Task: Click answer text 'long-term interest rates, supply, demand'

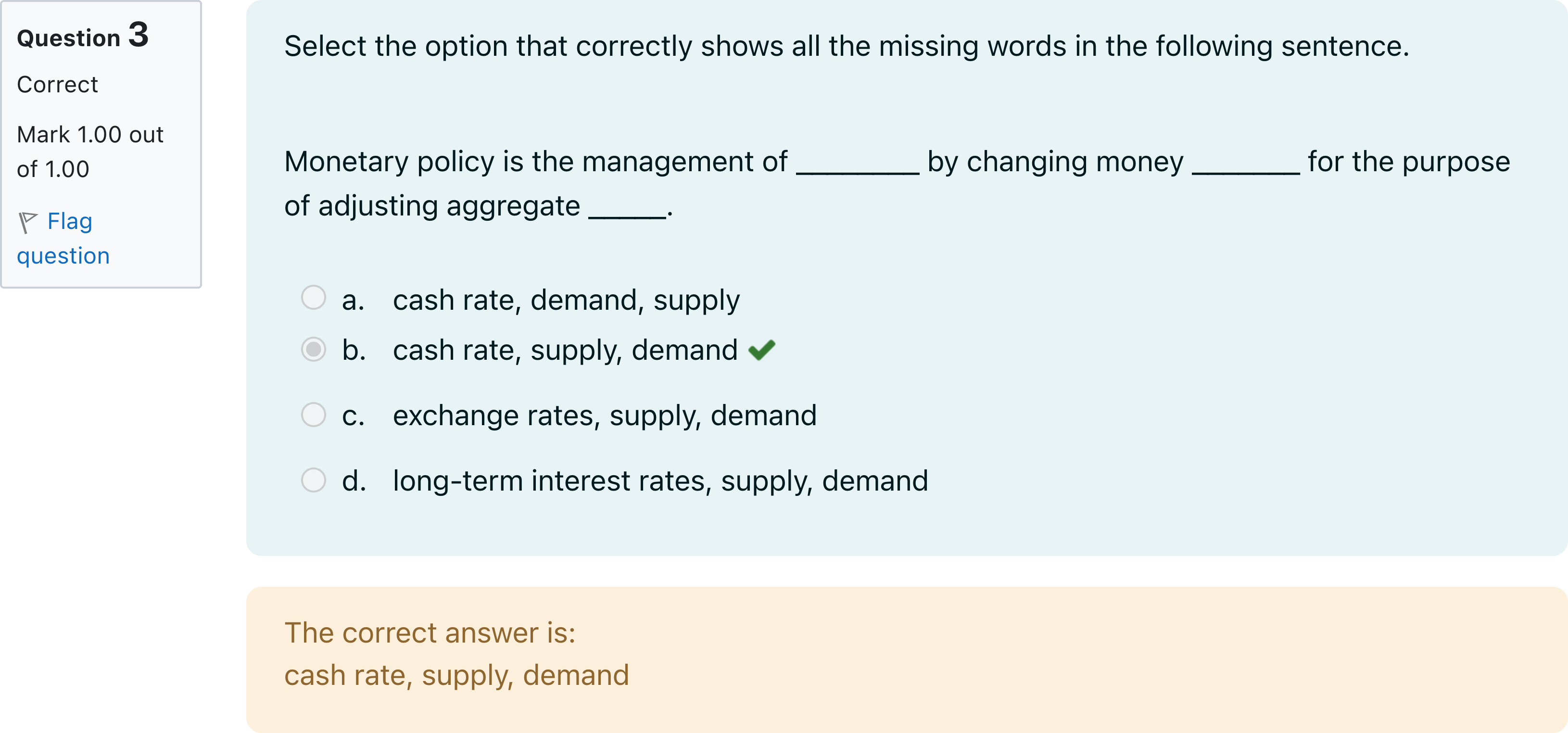Action: tap(660, 481)
